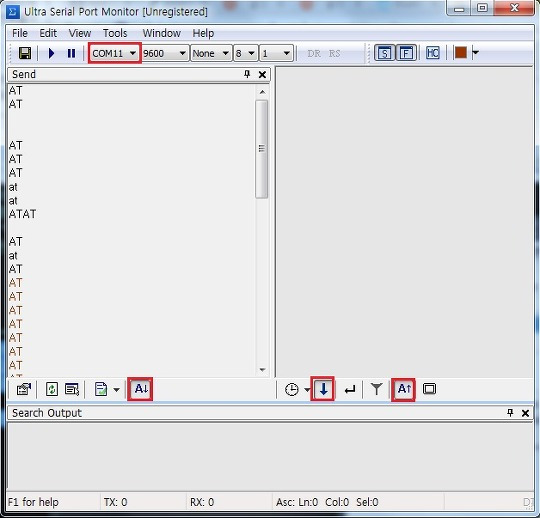This screenshot has width=540, height=518.
Task: Open the data bits dropdown showing 8
Action: coord(245,53)
